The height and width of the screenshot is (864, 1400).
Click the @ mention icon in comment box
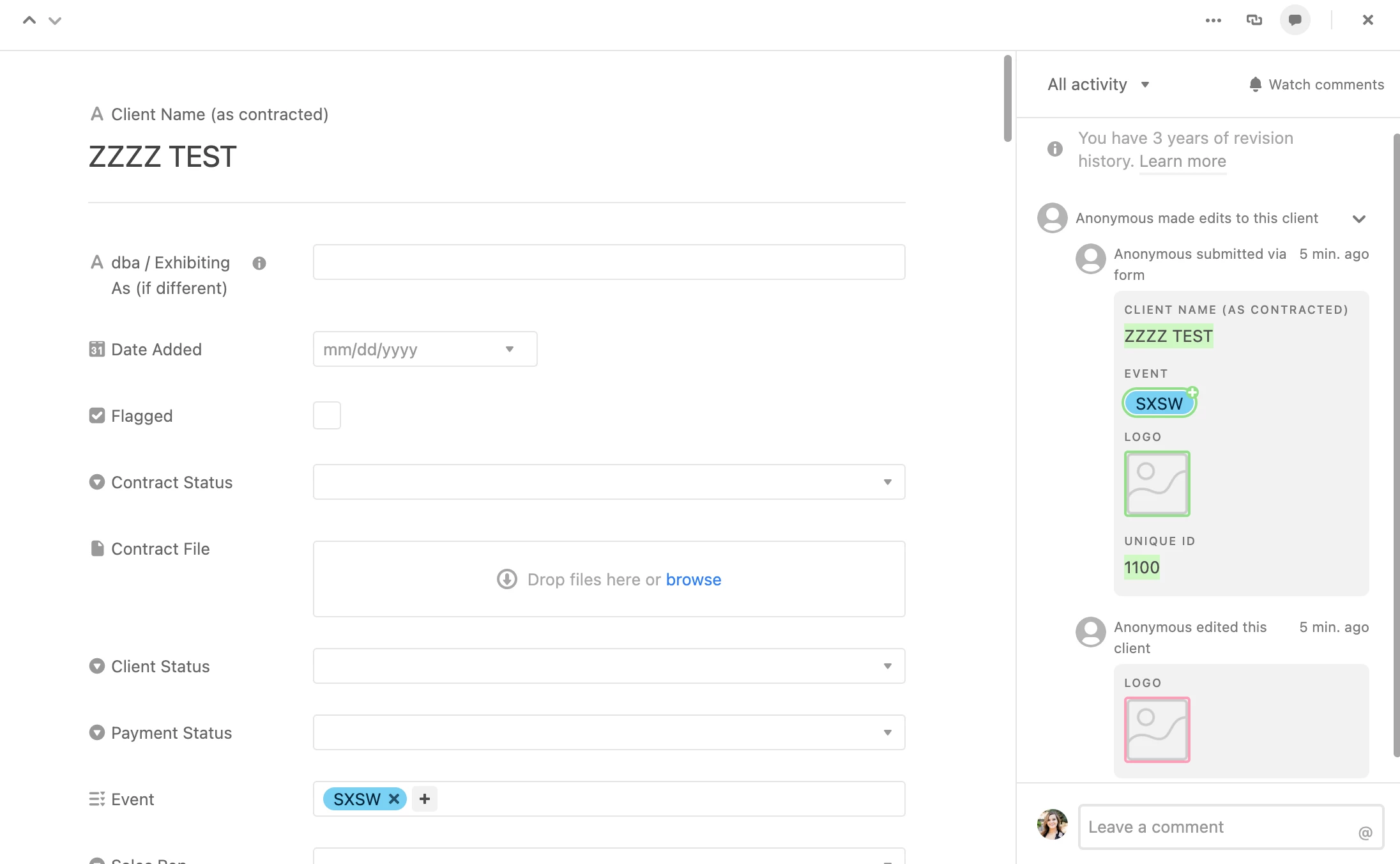1365,833
